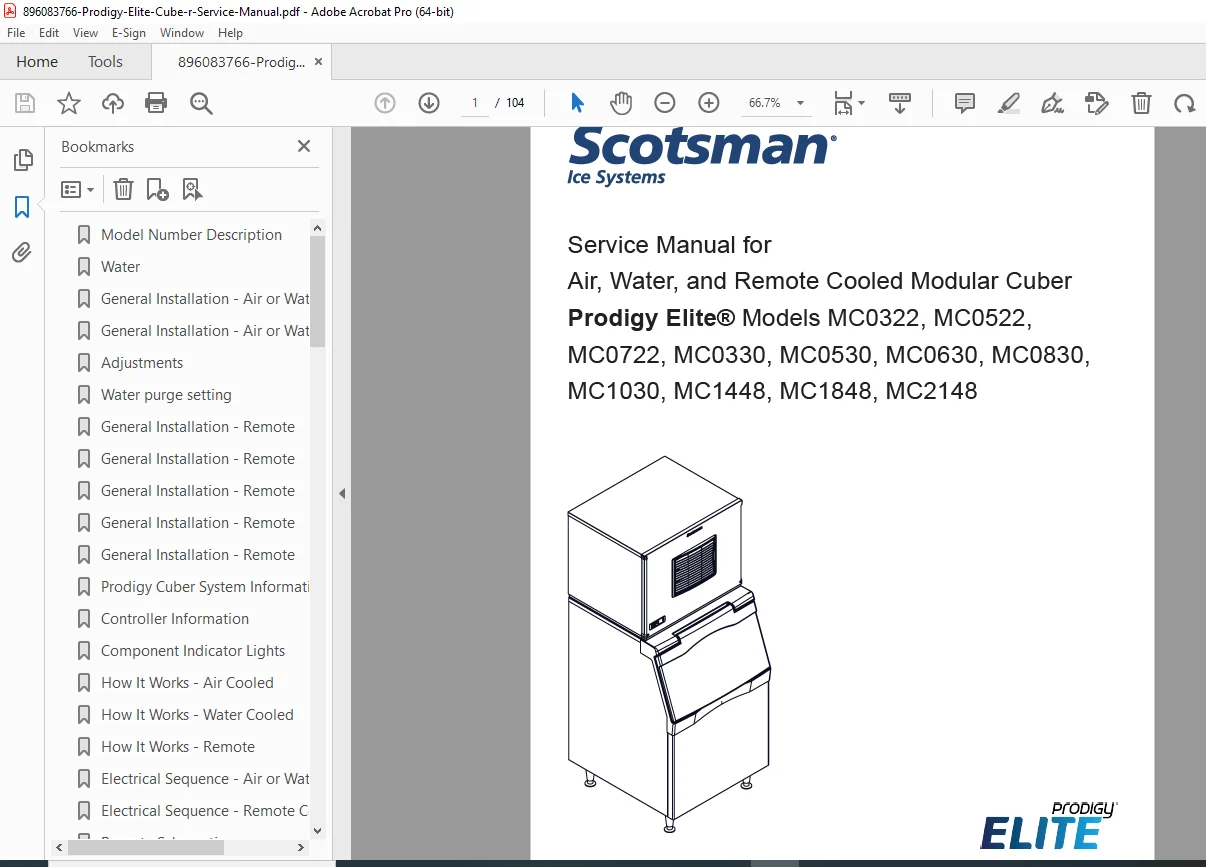Open Model Number Description bookmark
This screenshot has width=1206, height=867.
(x=192, y=235)
